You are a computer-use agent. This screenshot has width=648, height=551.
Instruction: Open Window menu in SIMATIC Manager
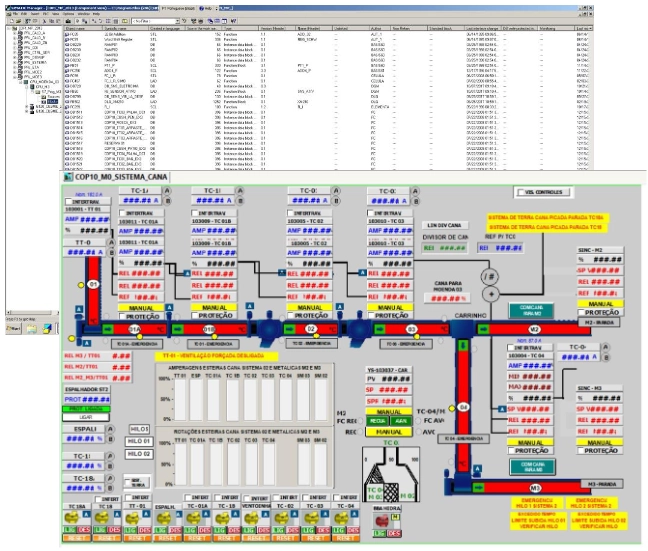coord(83,14)
